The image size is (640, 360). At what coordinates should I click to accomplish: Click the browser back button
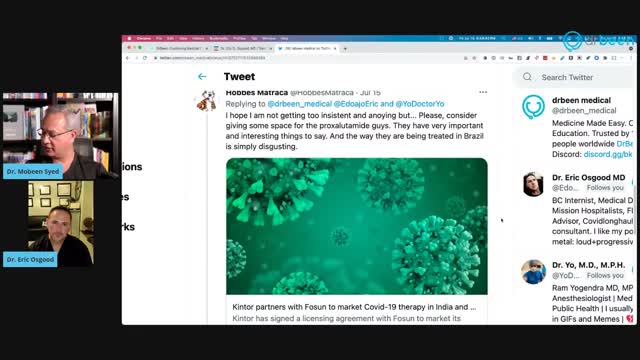tap(128, 58)
